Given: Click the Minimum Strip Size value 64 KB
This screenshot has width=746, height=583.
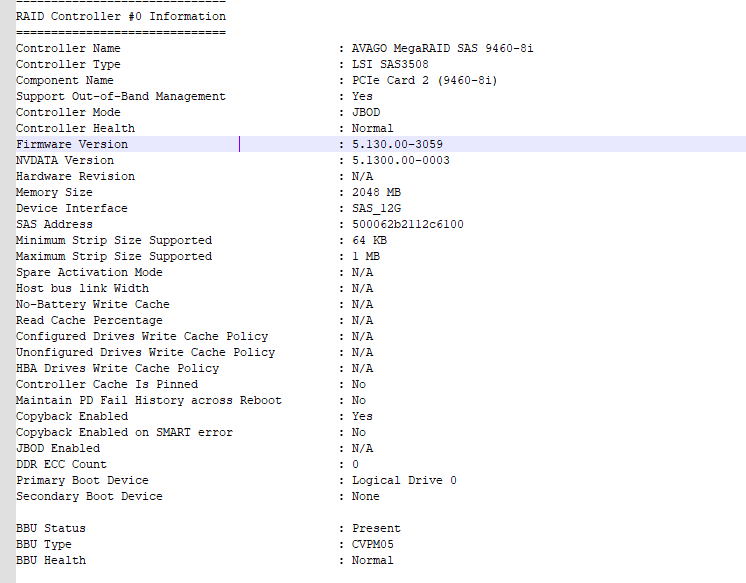Looking at the screenshot, I should [369, 240].
